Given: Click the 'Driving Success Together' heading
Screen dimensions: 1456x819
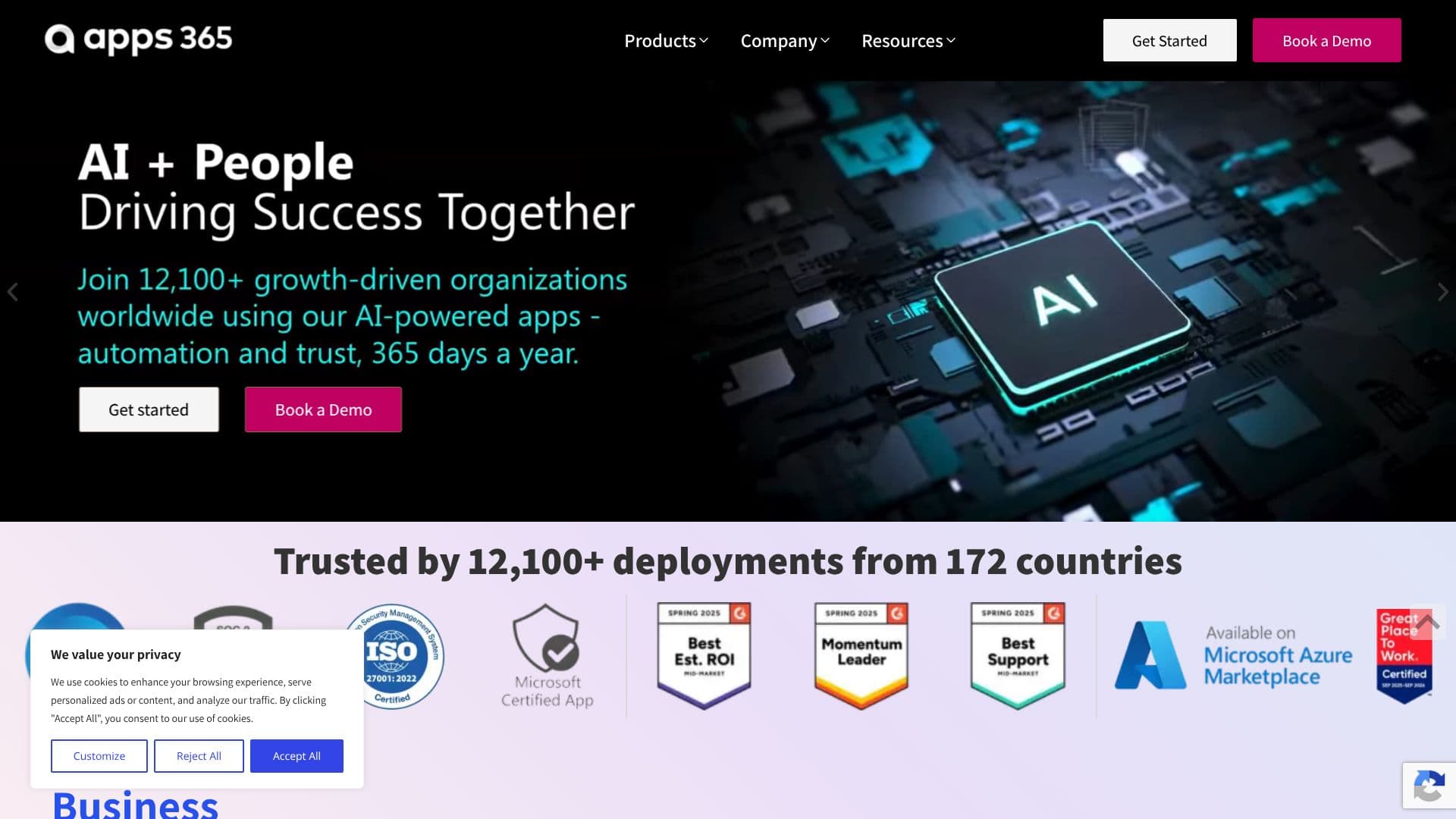Looking at the screenshot, I should coord(356,213).
